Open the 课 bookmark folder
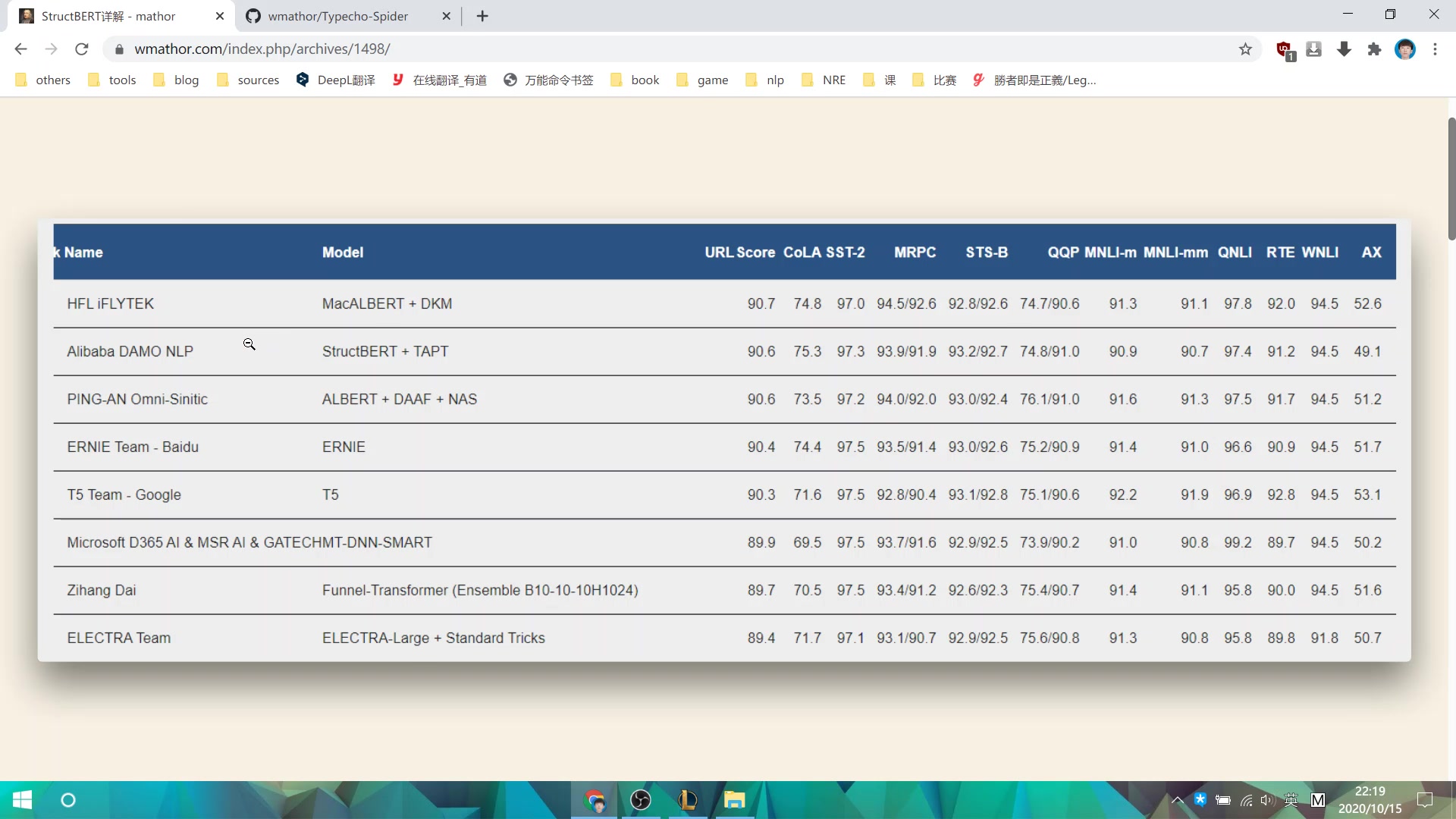1456x819 pixels. pyautogui.click(x=880, y=80)
